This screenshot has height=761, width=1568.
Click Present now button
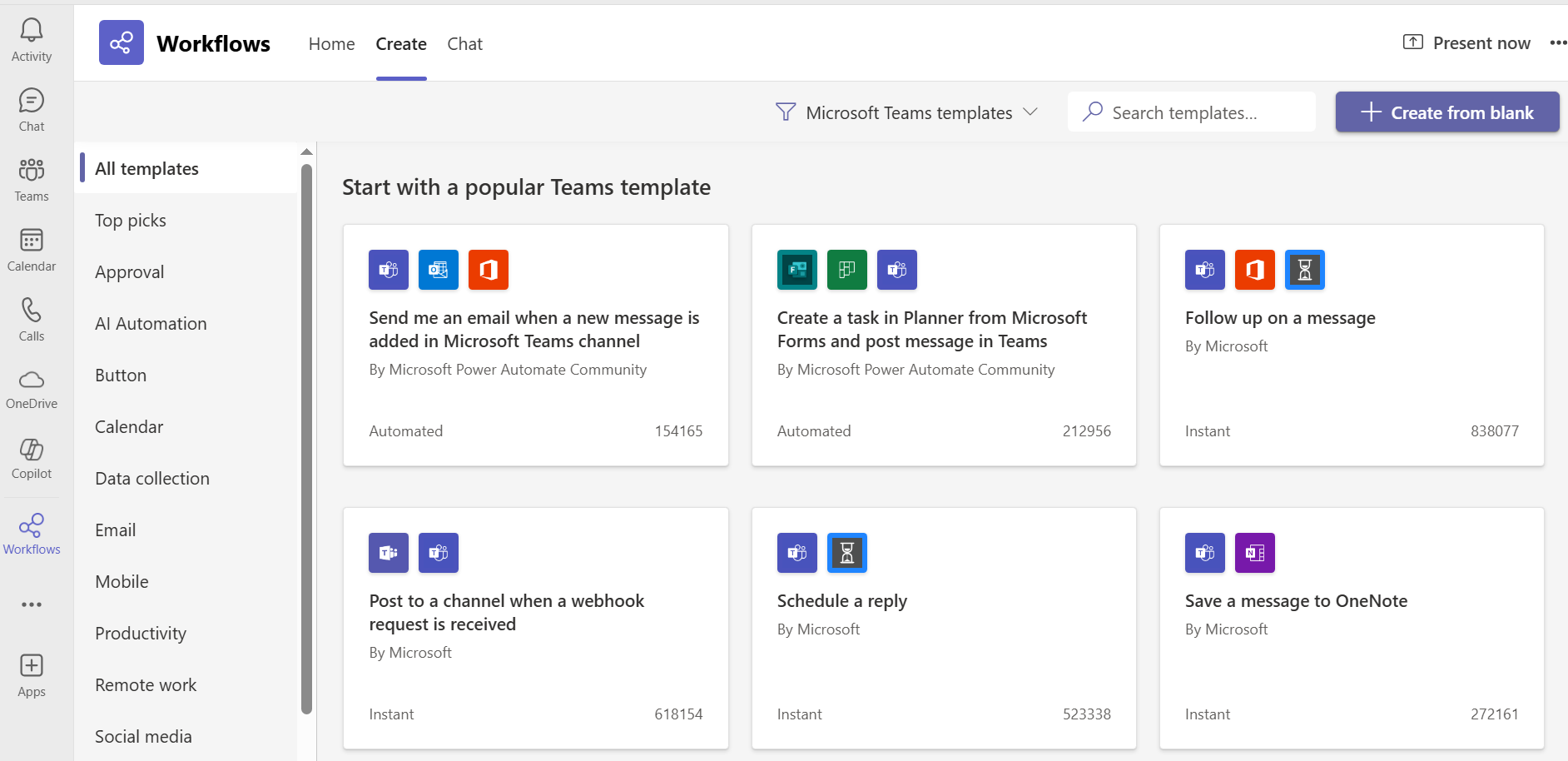coord(1466,42)
